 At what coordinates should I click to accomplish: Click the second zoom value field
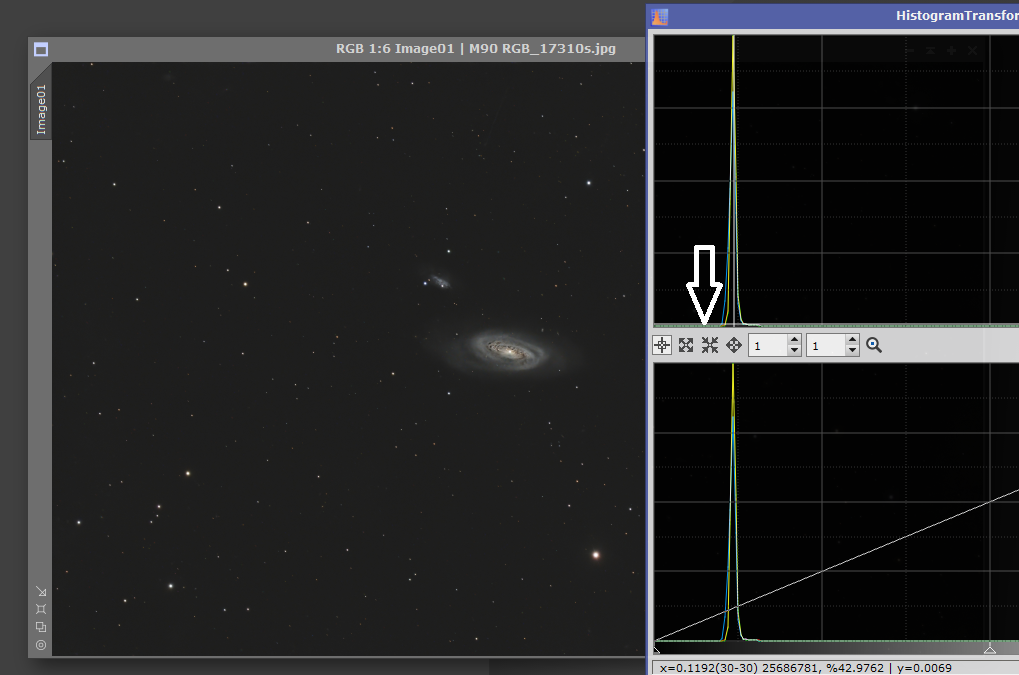[x=826, y=346]
